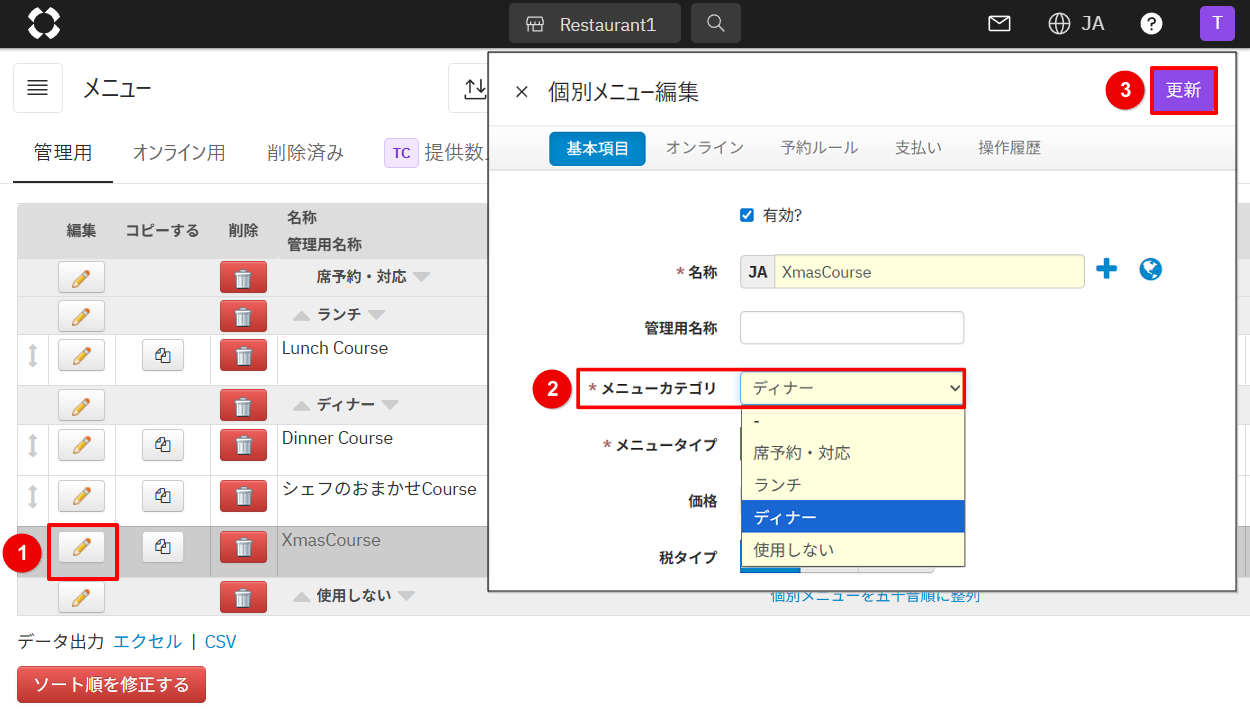
Task: Switch to オンライン tab in edit panel
Action: click(x=705, y=148)
